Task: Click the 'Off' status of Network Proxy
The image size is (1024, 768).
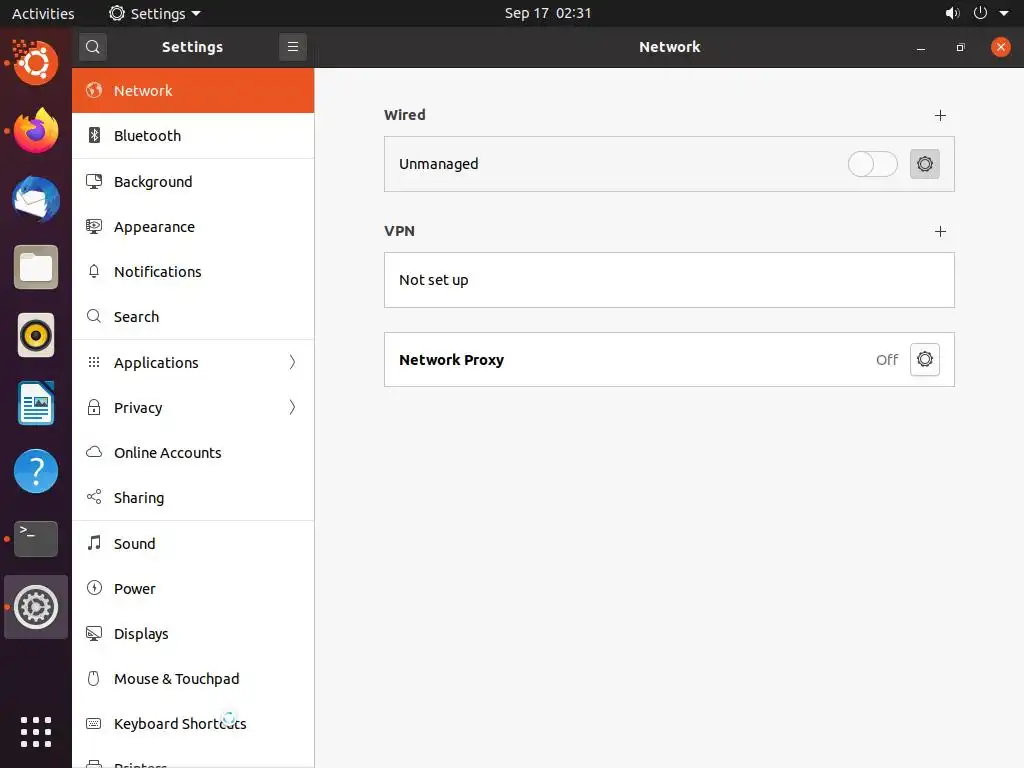Action: point(887,360)
